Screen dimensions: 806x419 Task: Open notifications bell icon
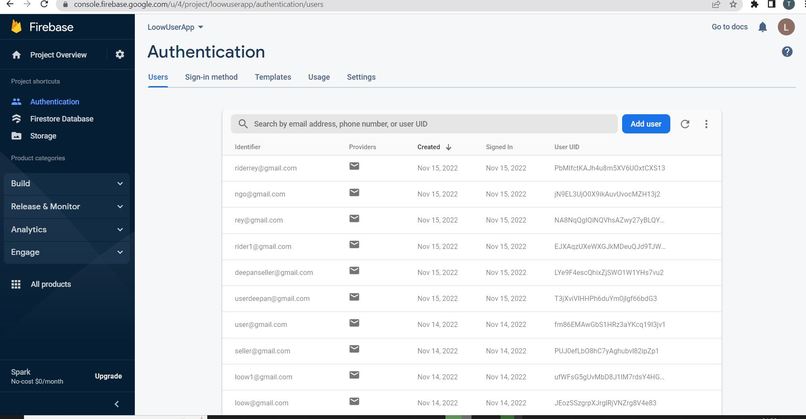[763, 27]
